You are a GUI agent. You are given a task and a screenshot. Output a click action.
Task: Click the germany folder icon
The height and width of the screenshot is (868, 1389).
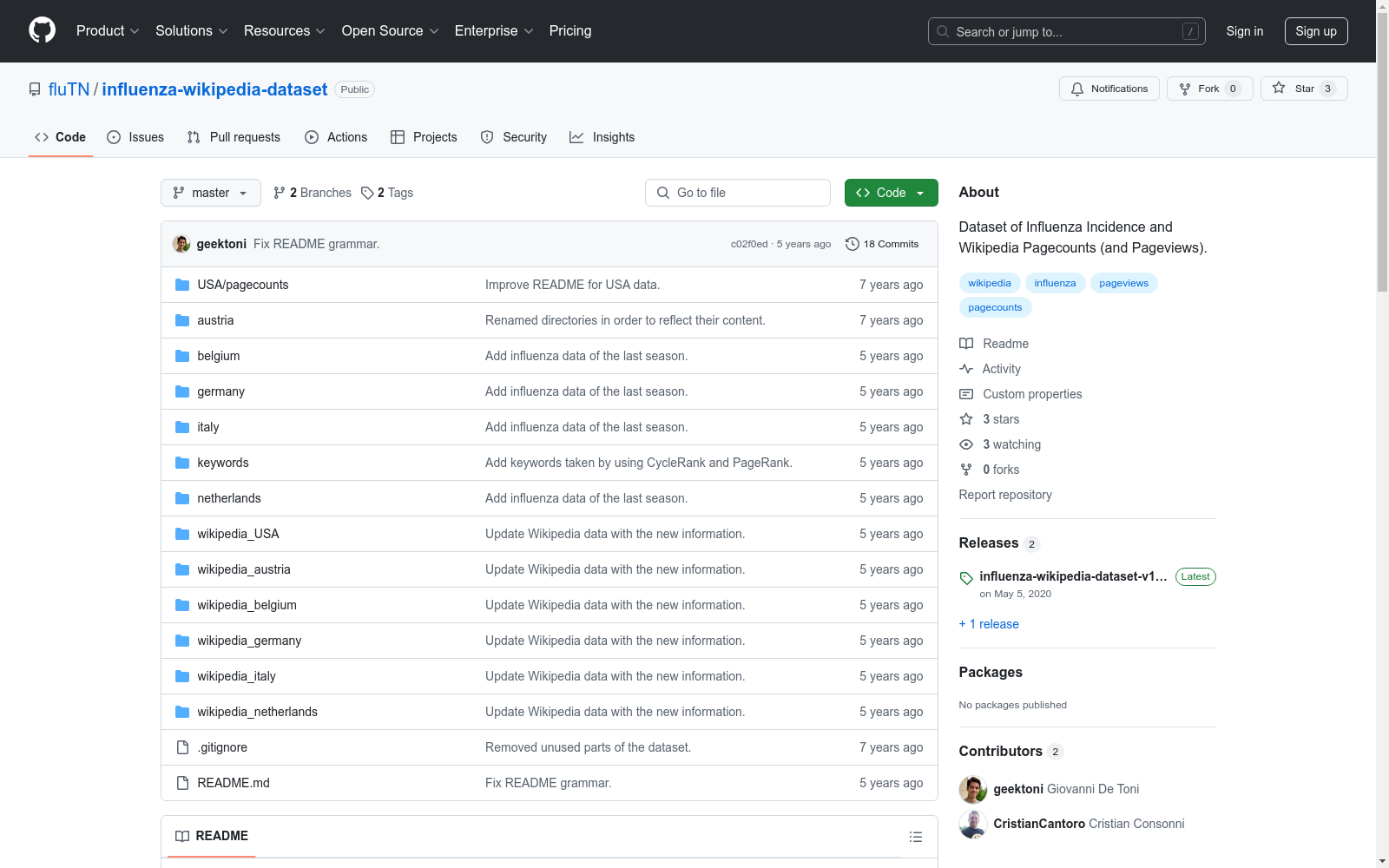[x=182, y=391]
